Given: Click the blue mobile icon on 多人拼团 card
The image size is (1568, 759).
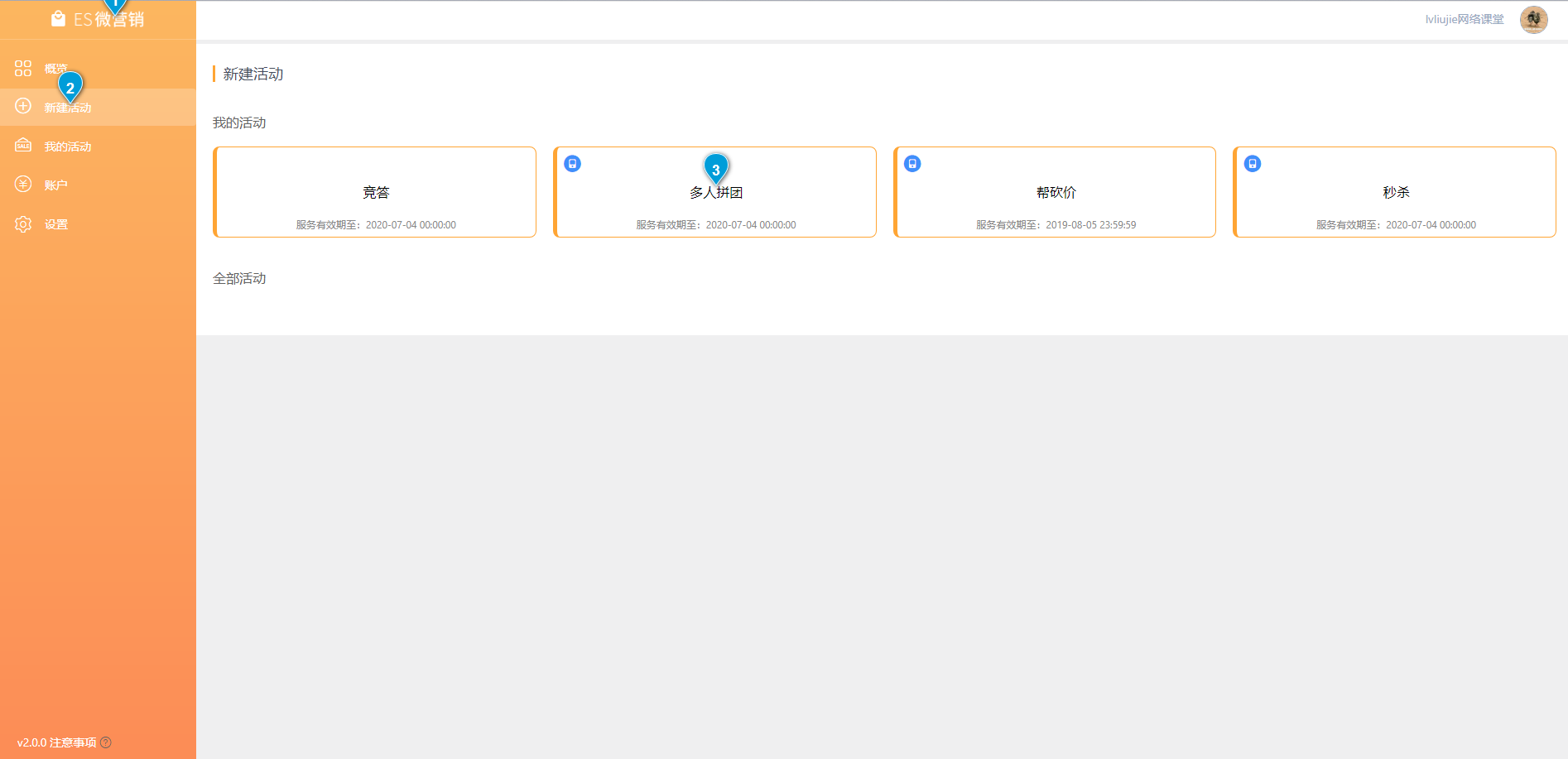Looking at the screenshot, I should (572, 164).
